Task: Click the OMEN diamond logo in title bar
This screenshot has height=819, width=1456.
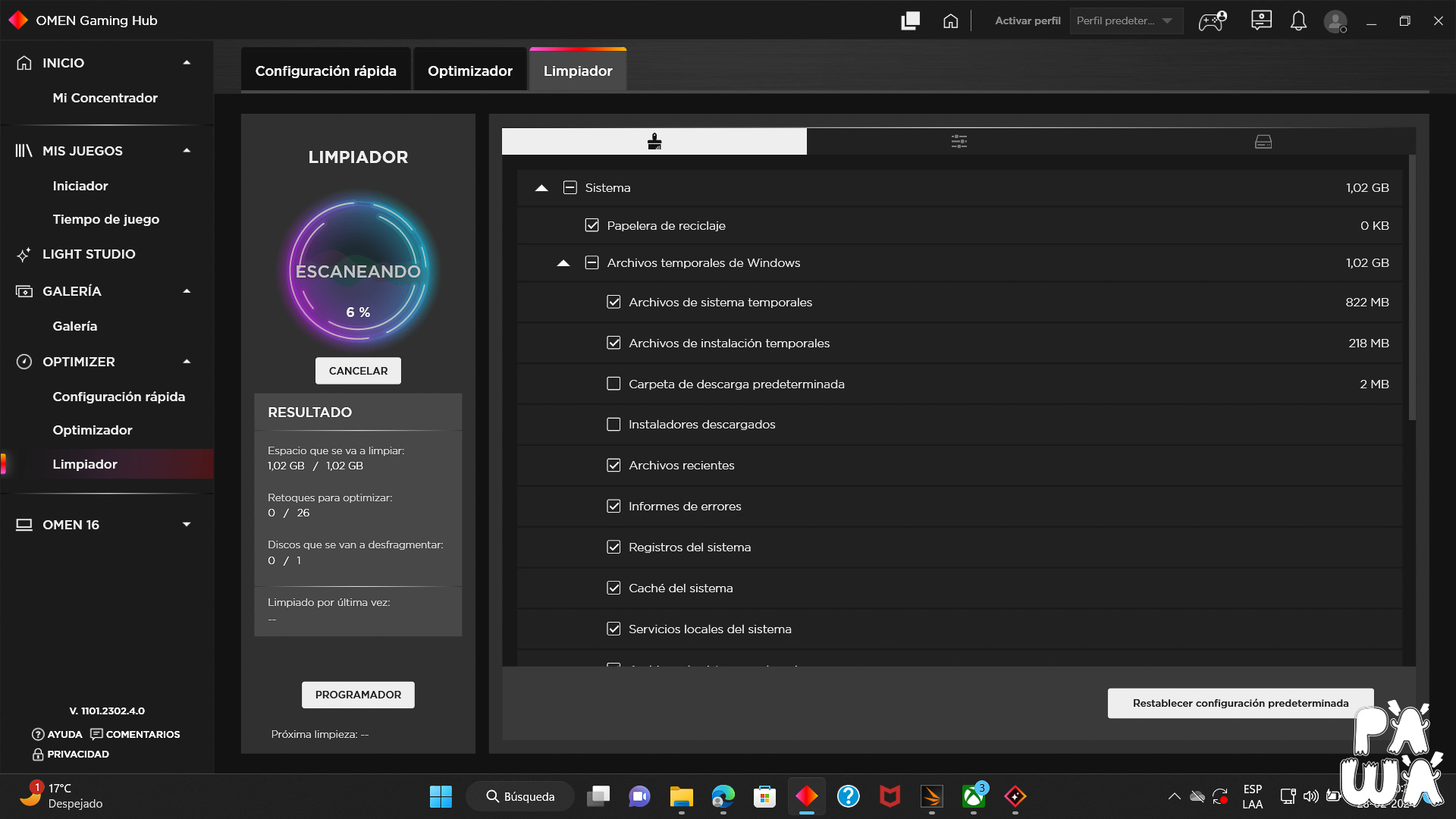Action: (18, 20)
